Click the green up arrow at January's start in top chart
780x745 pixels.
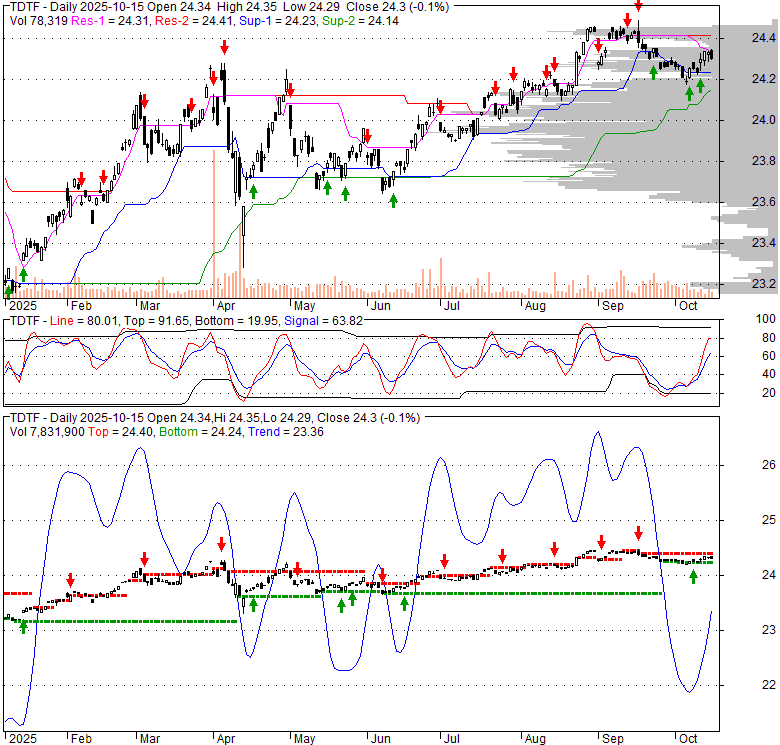pyautogui.click(x=23, y=274)
